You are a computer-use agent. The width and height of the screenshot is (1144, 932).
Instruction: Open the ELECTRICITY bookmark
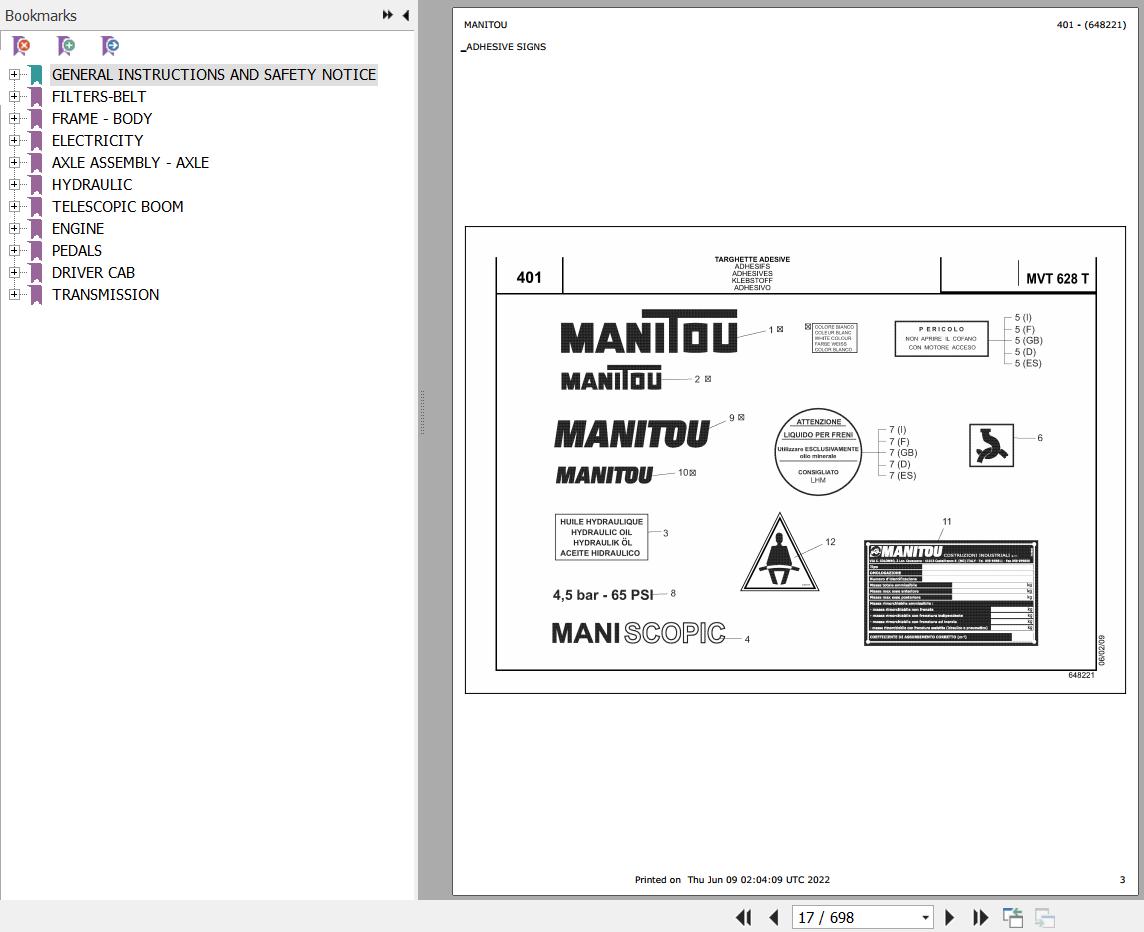pos(97,140)
